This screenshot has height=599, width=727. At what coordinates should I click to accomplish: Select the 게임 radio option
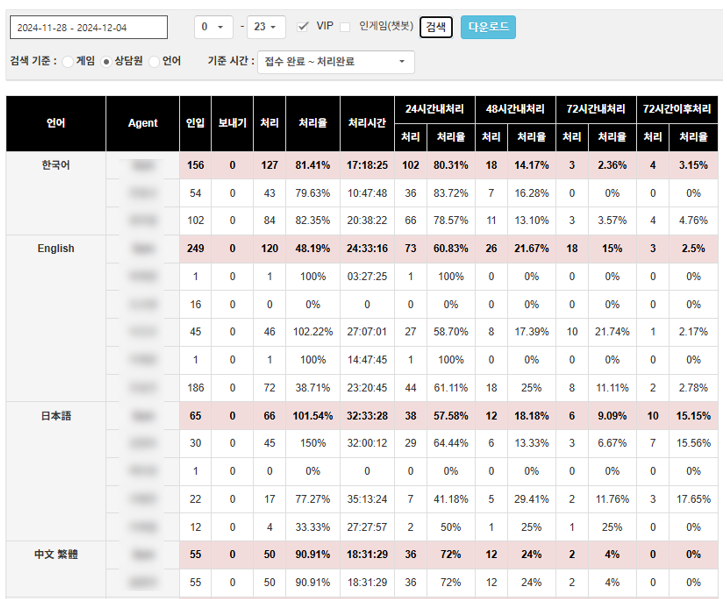(67, 62)
